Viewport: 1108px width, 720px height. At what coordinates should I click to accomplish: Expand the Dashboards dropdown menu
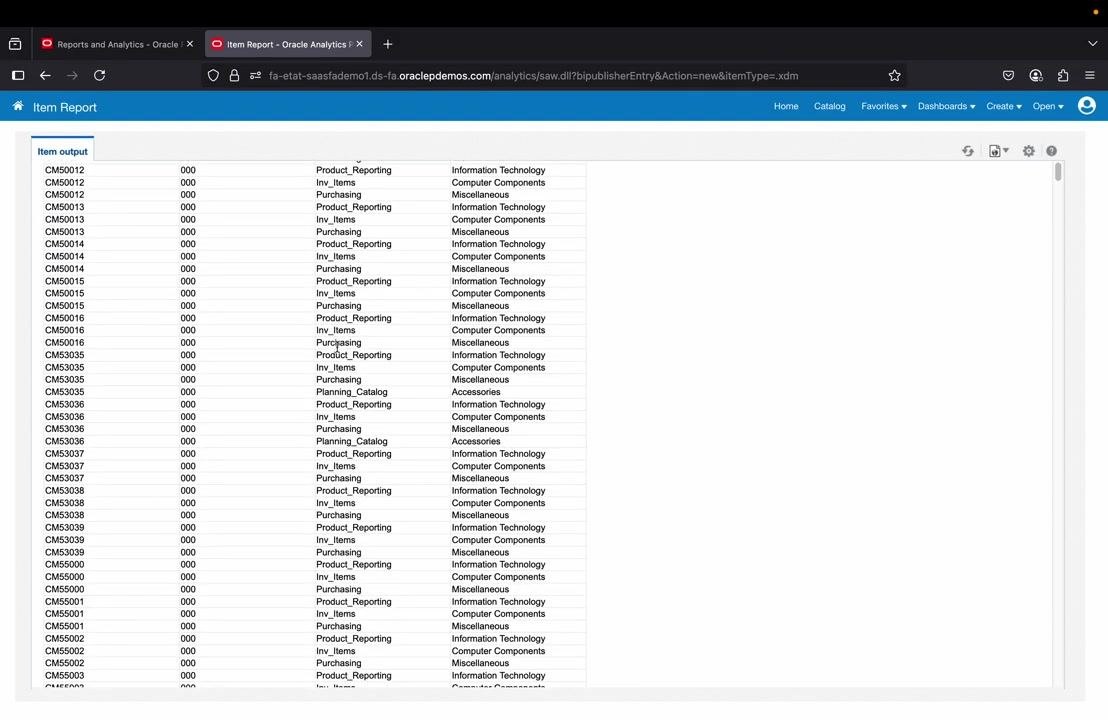pyautogui.click(x=946, y=106)
